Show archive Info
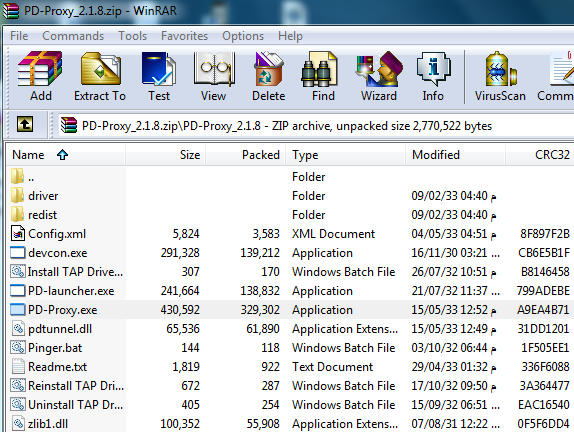 (433, 69)
